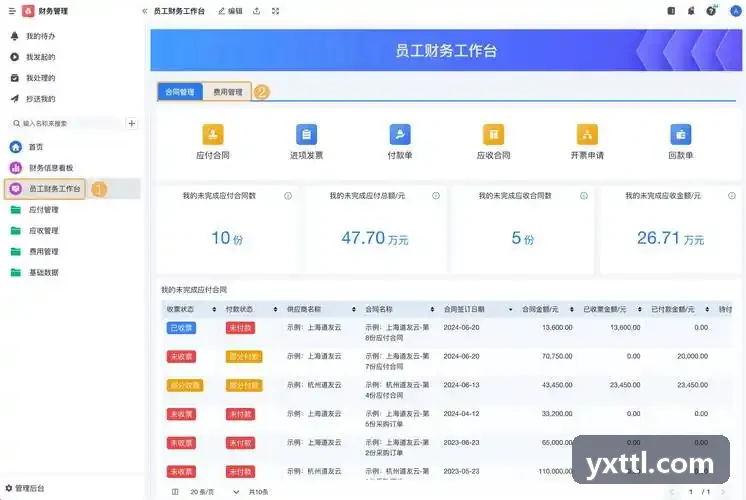Open 管理后台 settings at bottom left
The image size is (746, 500).
point(25,488)
